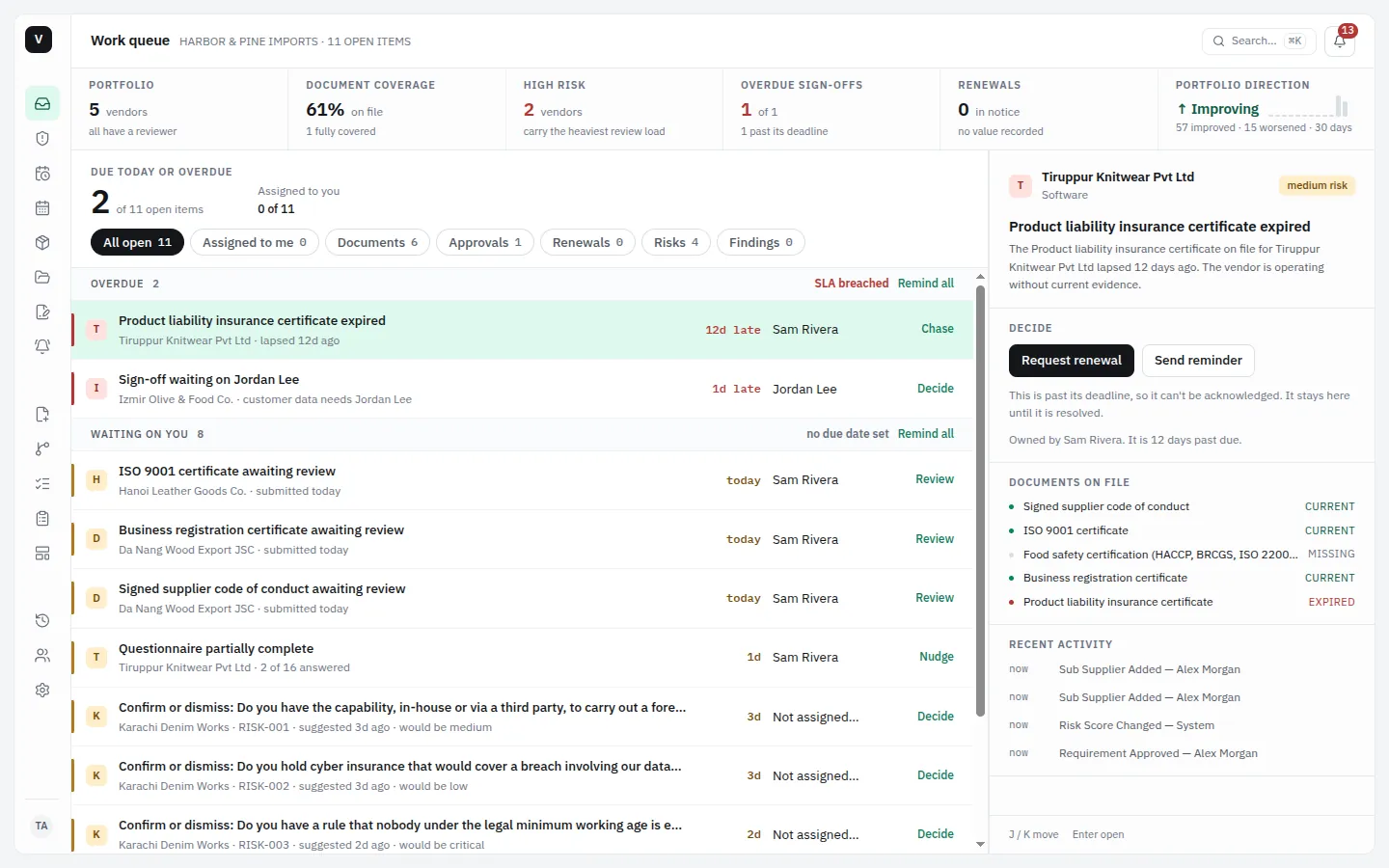Open the branch workflow sidebar icon
Screen dimensions: 1389x868
point(42,448)
